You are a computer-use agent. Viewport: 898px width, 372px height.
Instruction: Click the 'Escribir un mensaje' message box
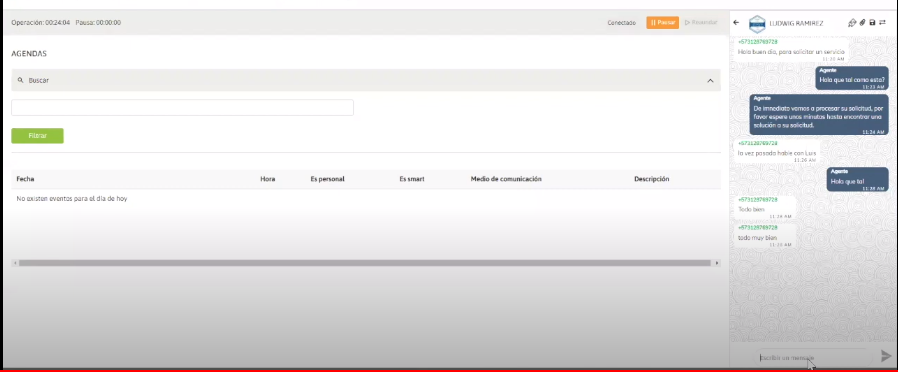[813, 357]
